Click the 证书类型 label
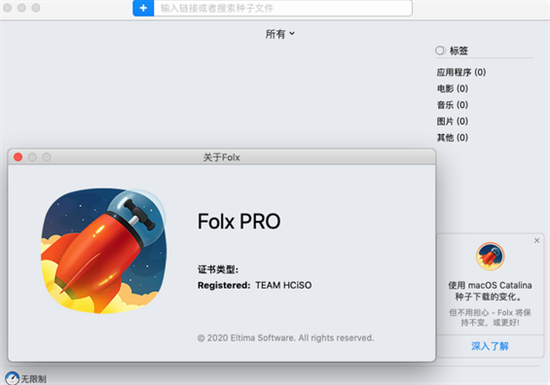 coord(218,269)
